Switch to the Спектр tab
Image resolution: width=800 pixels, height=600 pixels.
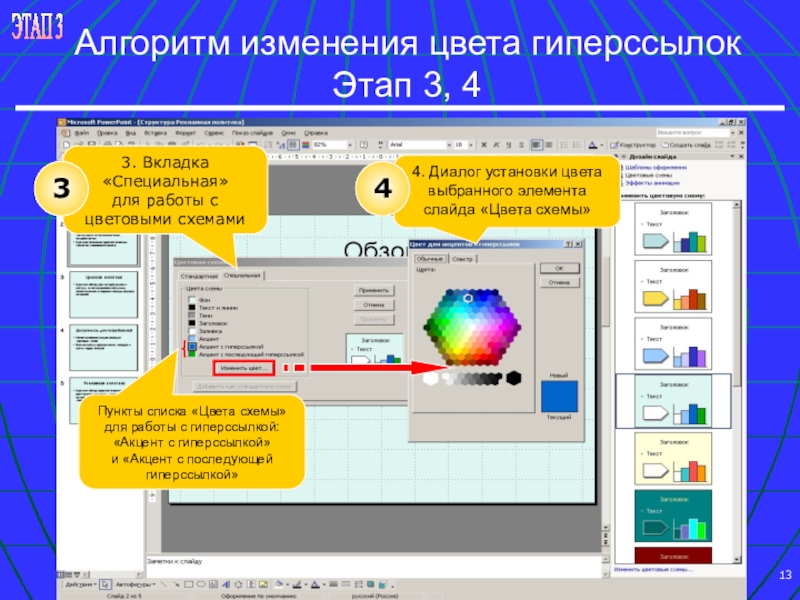click(462, 259)
